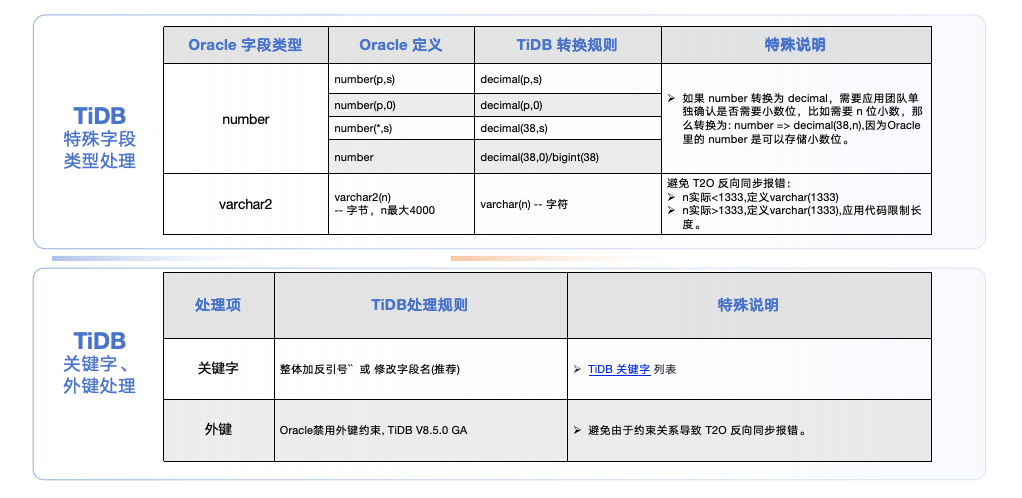The height and width of the screenshot is (498, 1022).
Task: Click the number(p,0) definition cell
Action: (x=400, y=105)
